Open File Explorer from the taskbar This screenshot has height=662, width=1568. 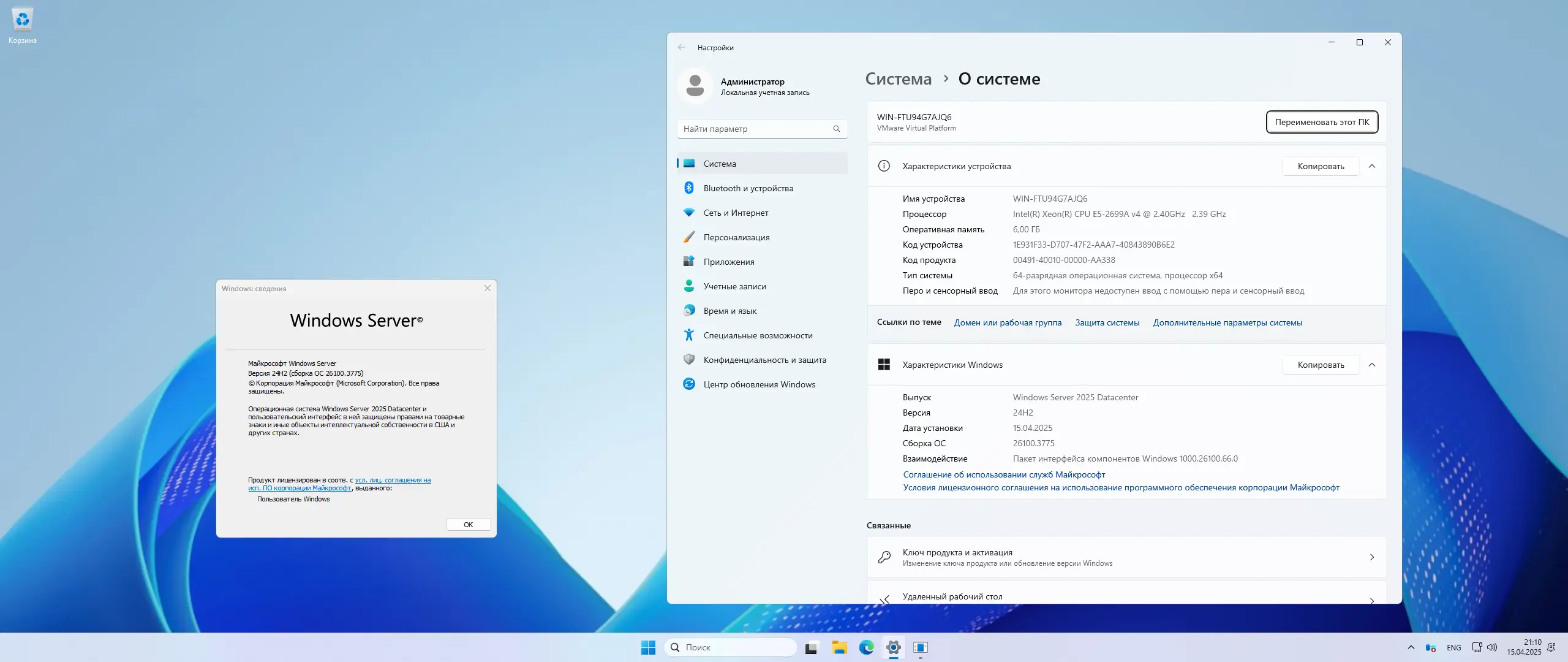coord(839,647)
